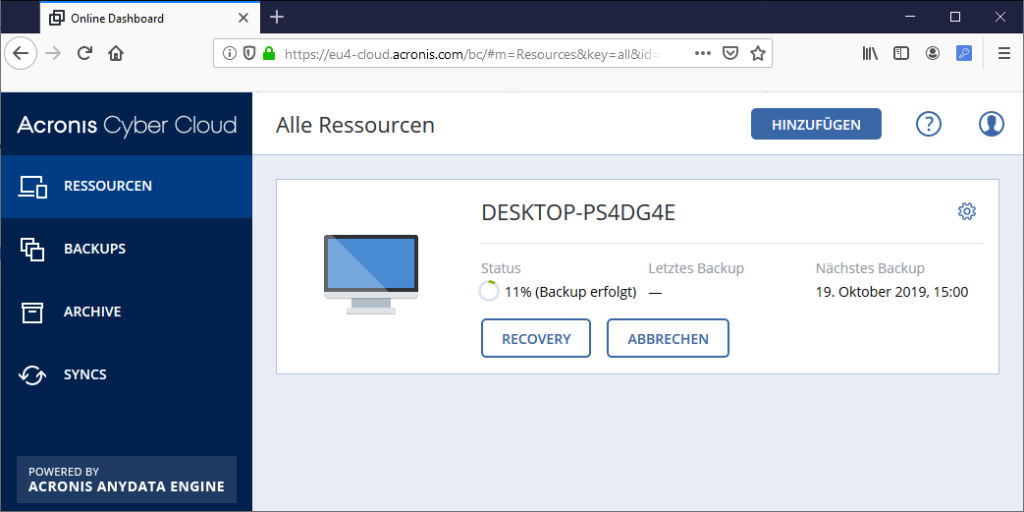Click the green padlock security icon
Viewport: 1024px width, 512px height.
pyautogui.click(x=268, y=54)
